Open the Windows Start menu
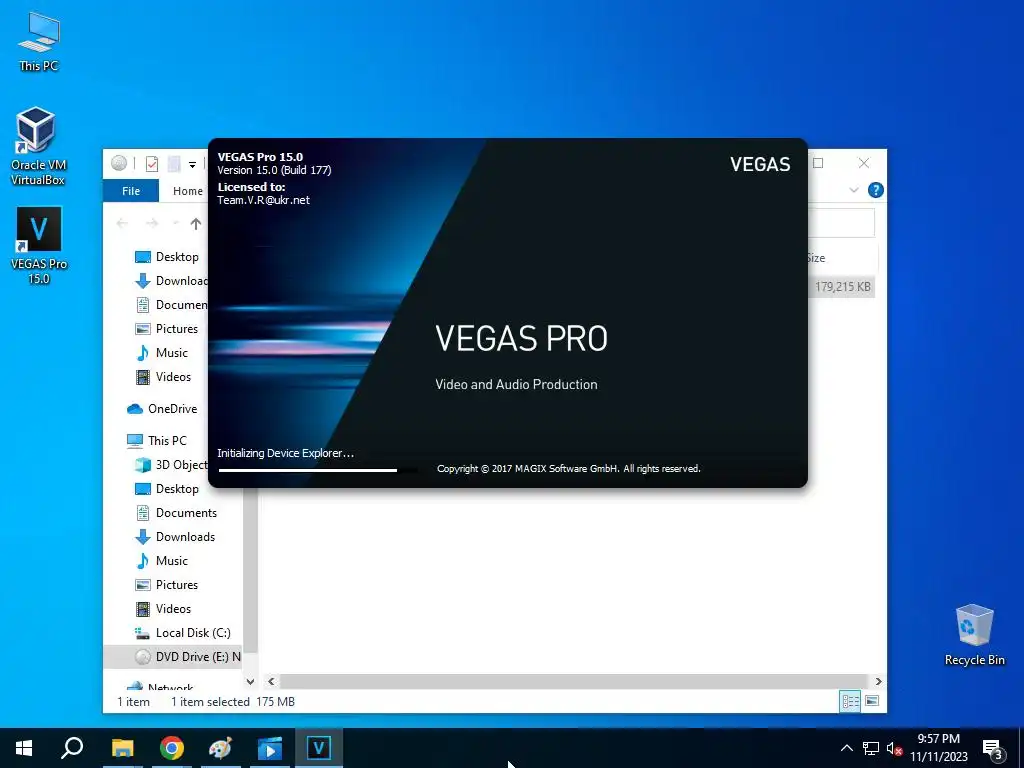This screenshot has width=1024, height=768. click(x=24, y=748)
